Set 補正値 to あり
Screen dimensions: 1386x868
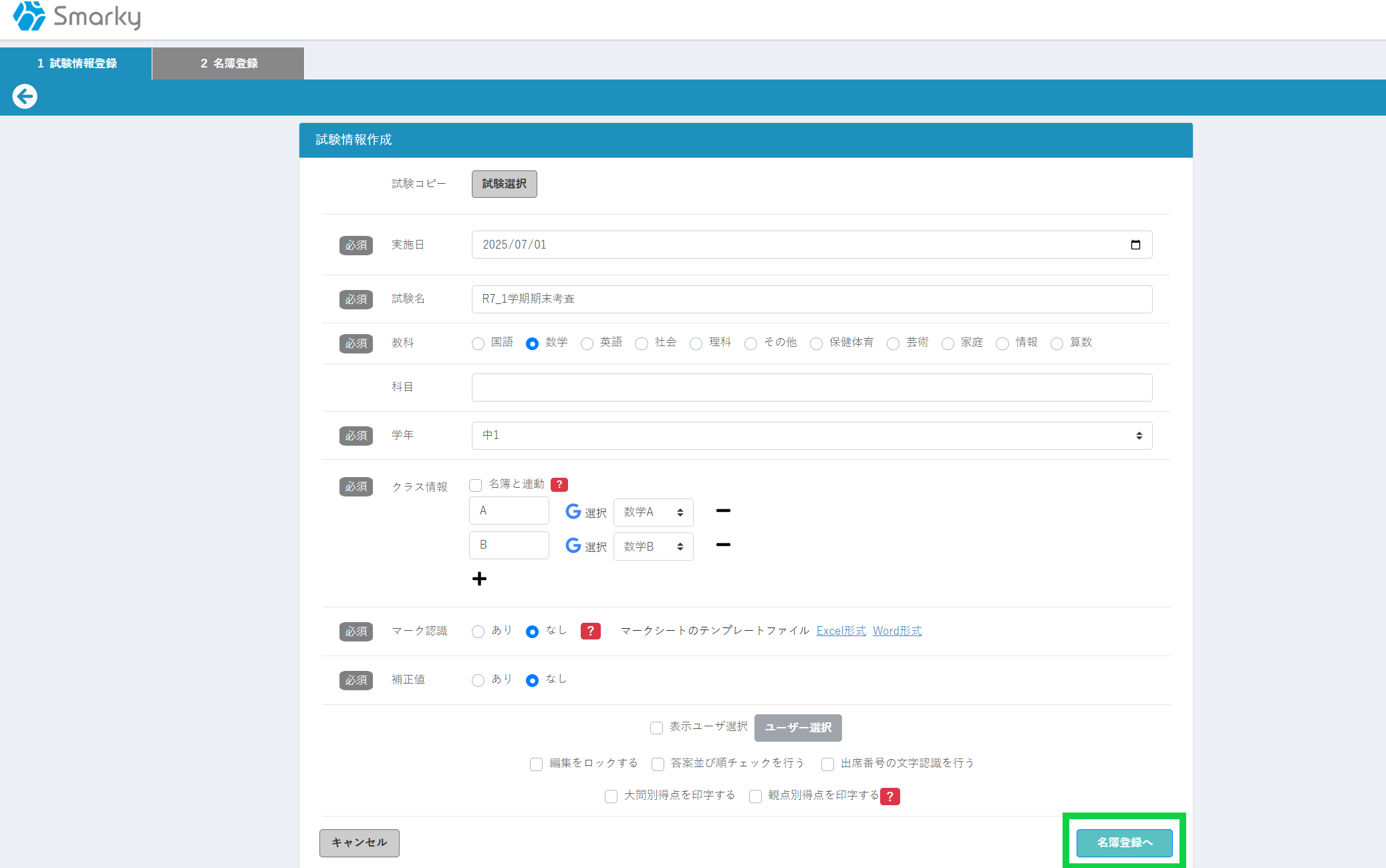pos(478,680)
